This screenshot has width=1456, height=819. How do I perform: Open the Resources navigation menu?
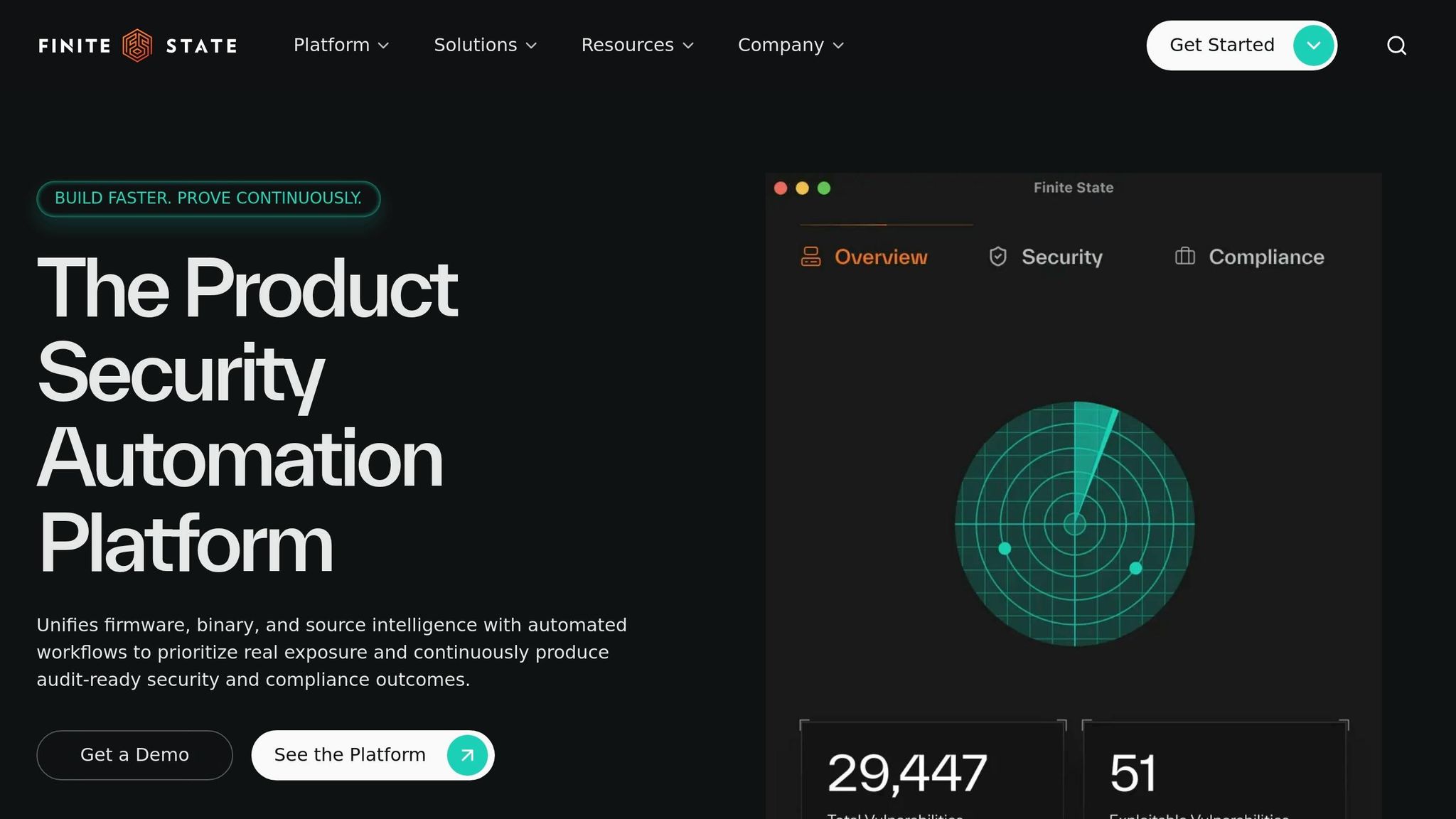point(638,45)
